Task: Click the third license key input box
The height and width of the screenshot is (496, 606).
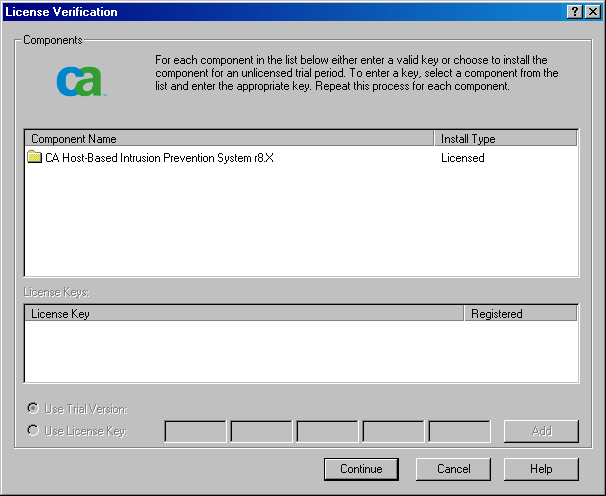Action: [327, 431]
